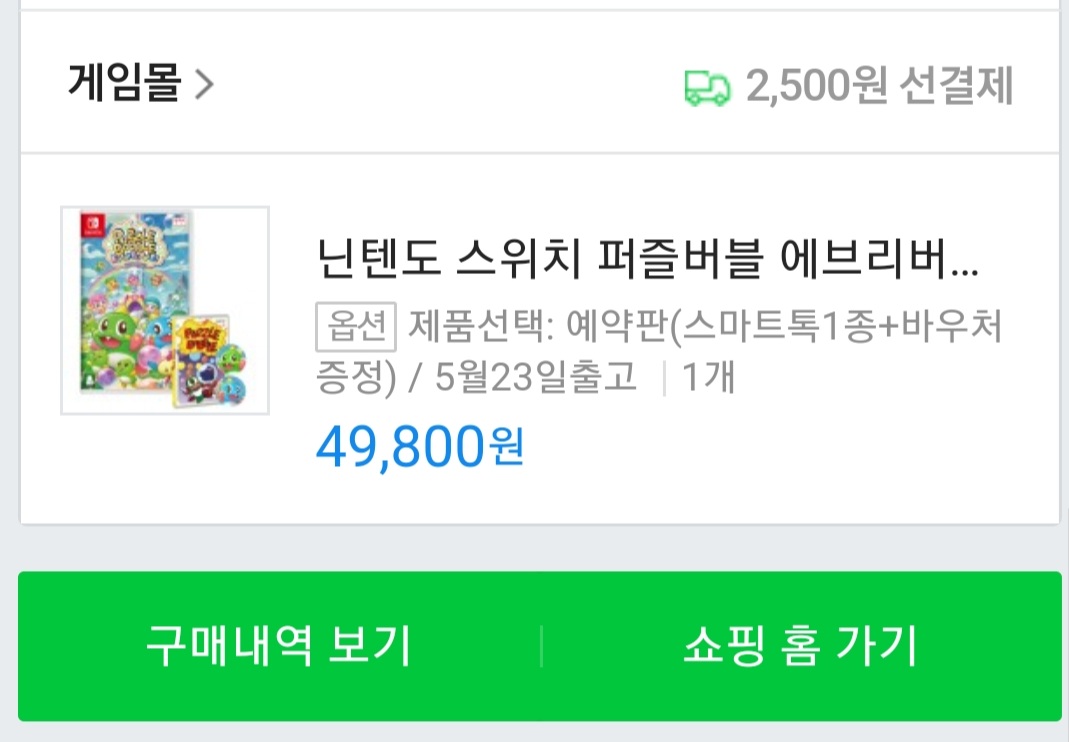Open the 닌텐도 스위치 퍼즐버블 product title
The image size is (1069, 742).
tap(647, 258)
